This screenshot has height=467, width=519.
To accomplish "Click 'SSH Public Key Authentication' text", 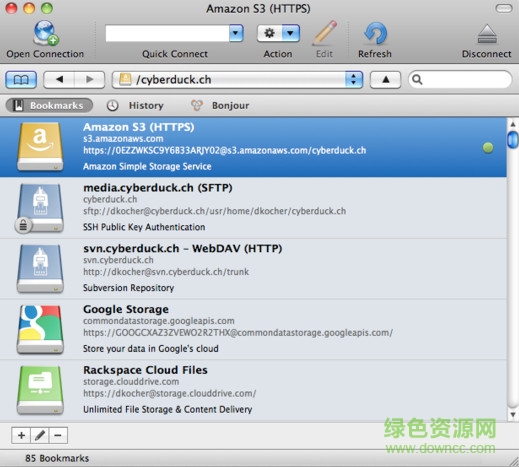I will click(144, 227).
